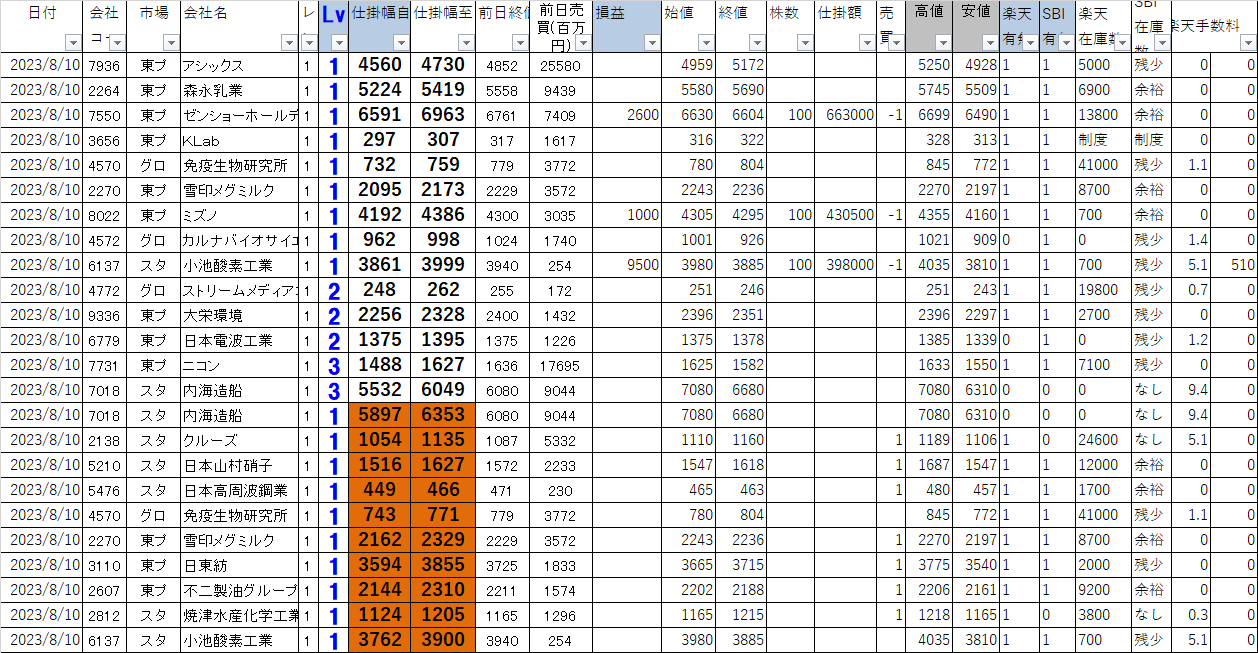This screenshot has width=1258, height=653.
Task: Open the 終値 column filter dropdown
Action: click(757, 43)
